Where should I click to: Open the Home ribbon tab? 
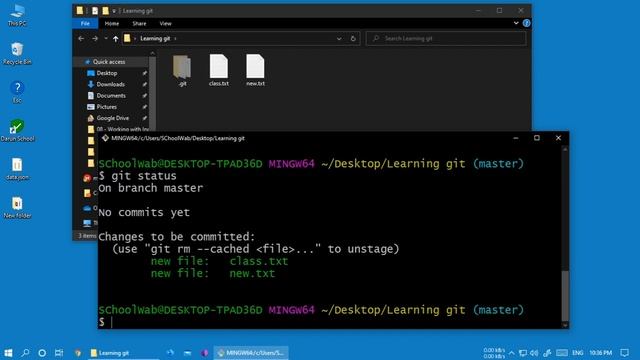pos(111,23)
